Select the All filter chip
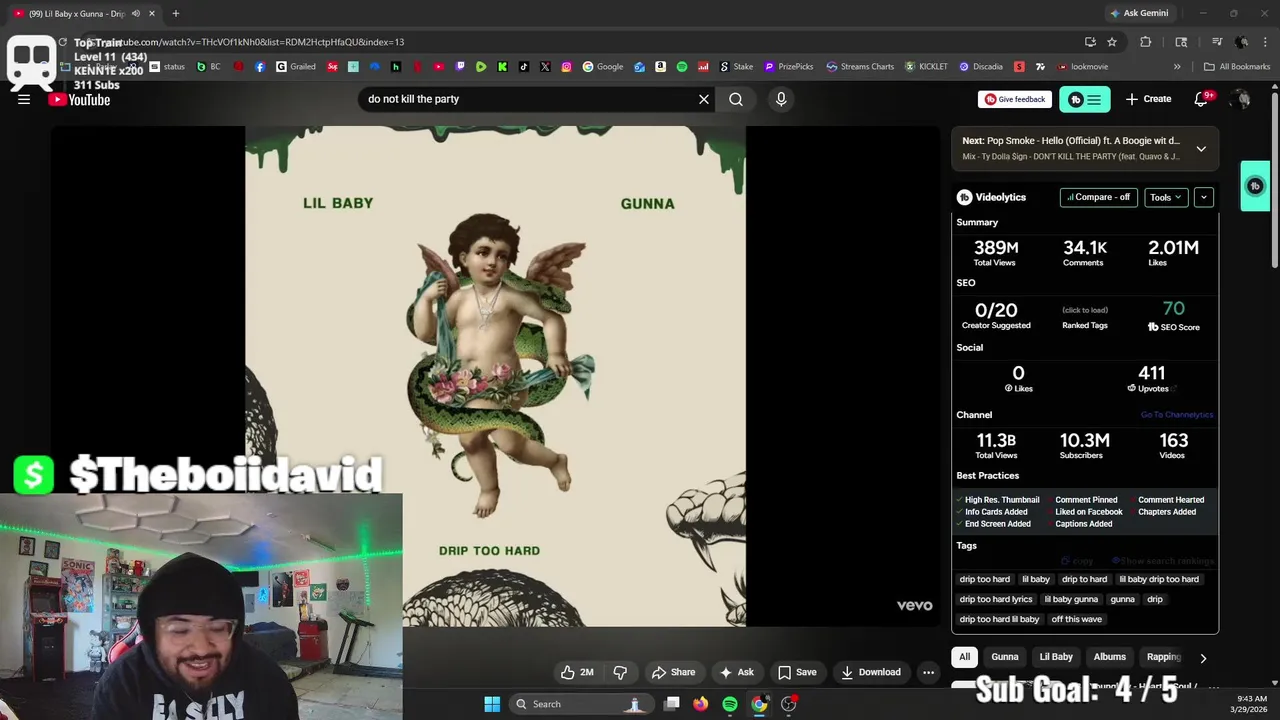 965,657
